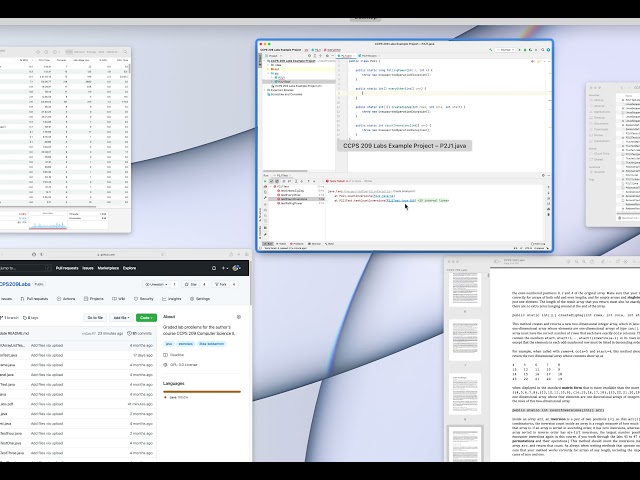The image size is (640, 480).
Task: Open the plus create-new dropdown on GitHub
Action: click(225, 268)
